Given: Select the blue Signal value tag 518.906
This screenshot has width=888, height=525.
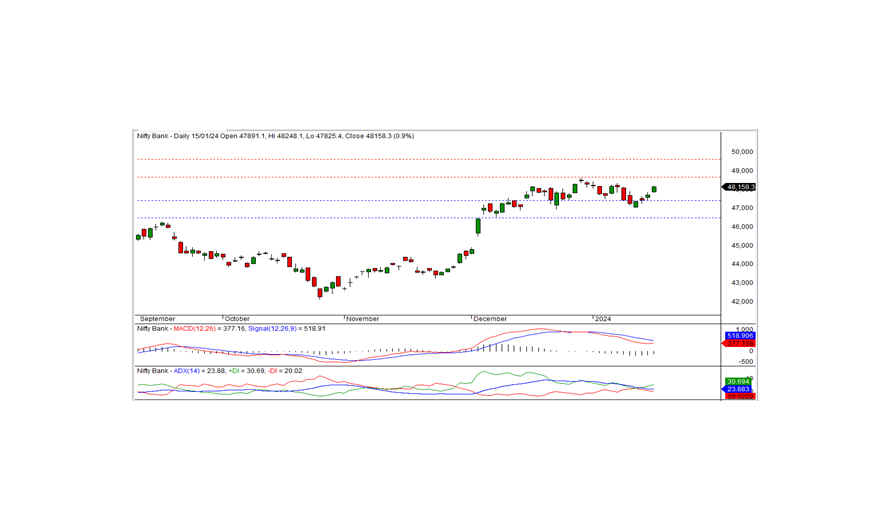Looking at the screenshot, I should tap(740, 336).
